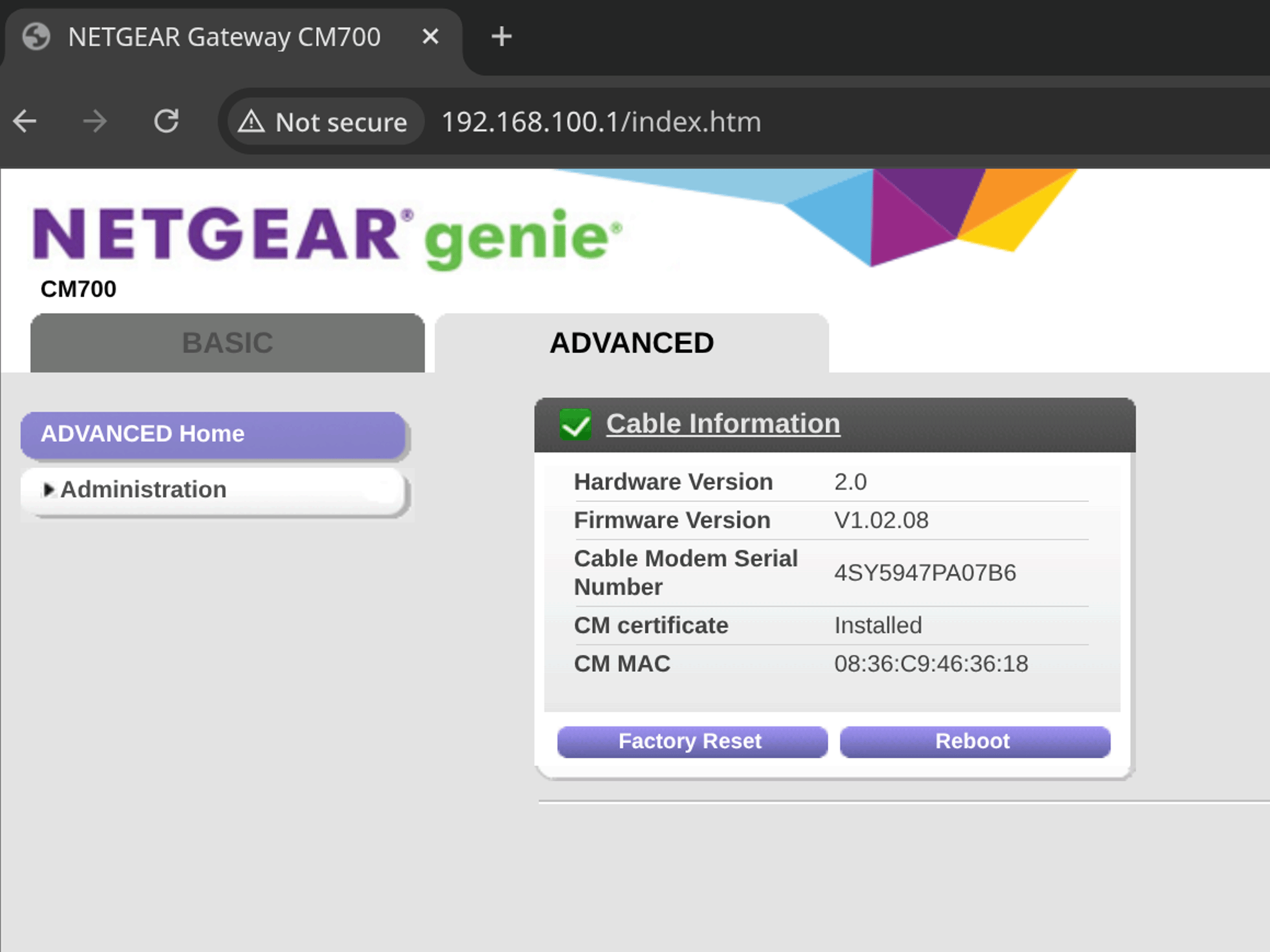
Task: Switch to the BASIC tab
Action: [228, 343]
